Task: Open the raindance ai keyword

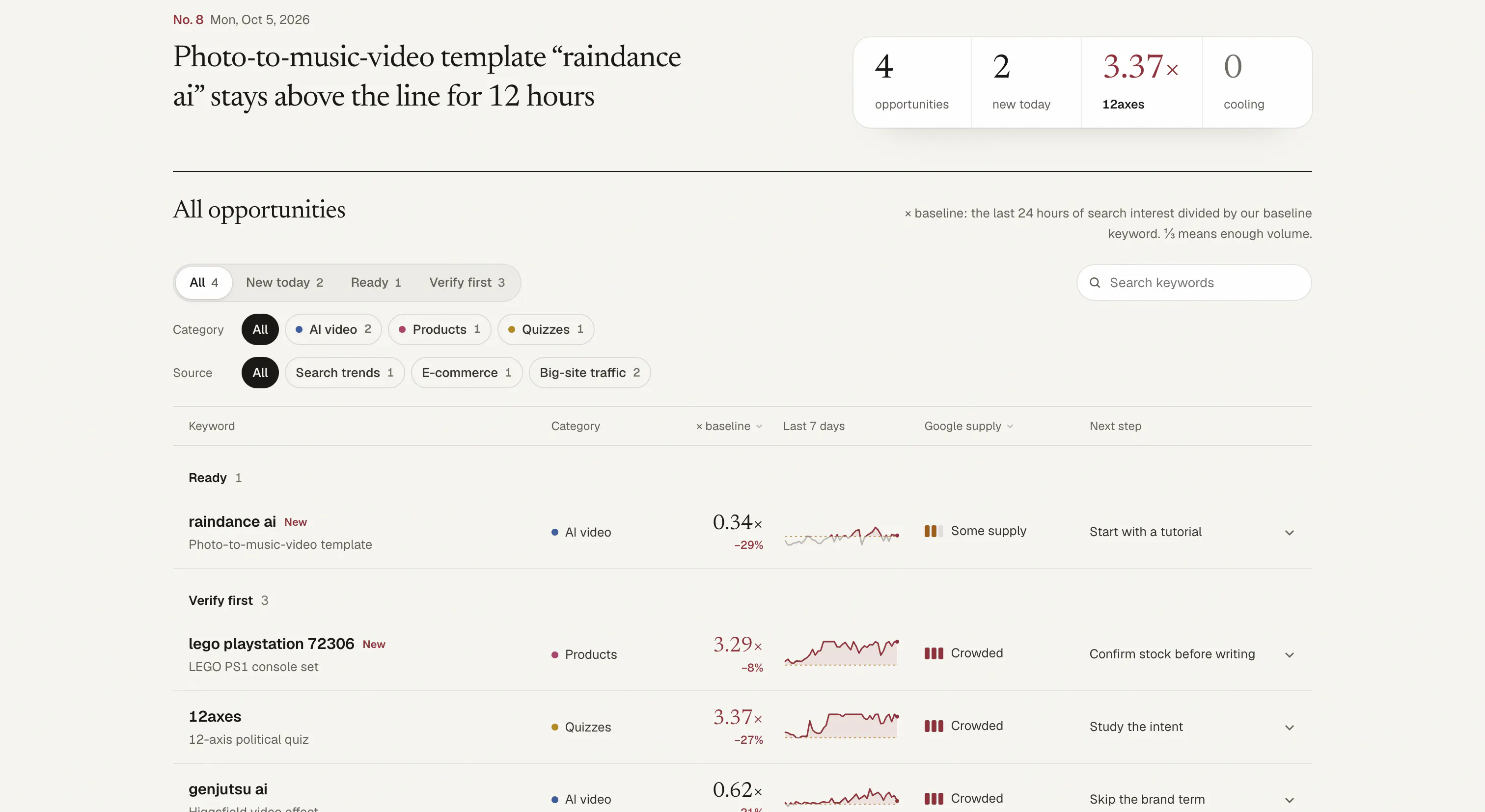Action: [232, 521]
